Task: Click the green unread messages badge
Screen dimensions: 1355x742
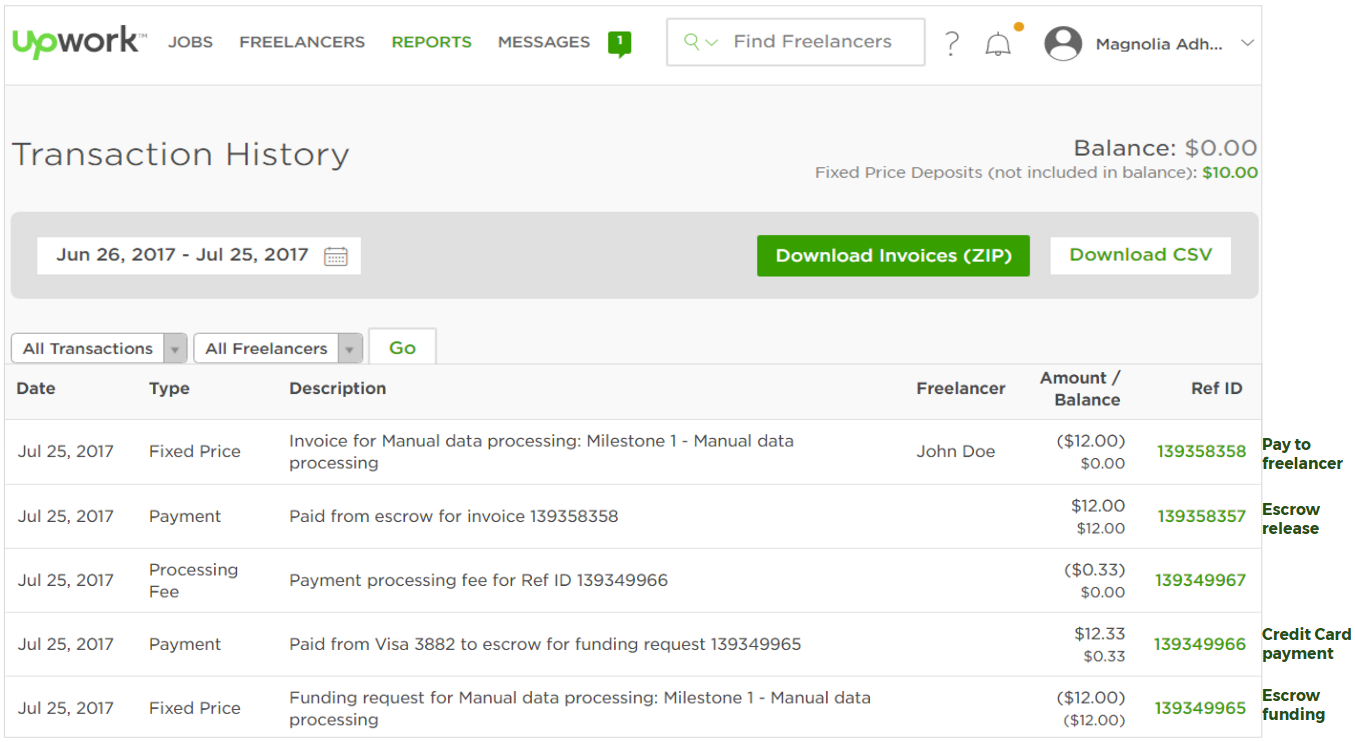Action: click(x=620, y=42)
